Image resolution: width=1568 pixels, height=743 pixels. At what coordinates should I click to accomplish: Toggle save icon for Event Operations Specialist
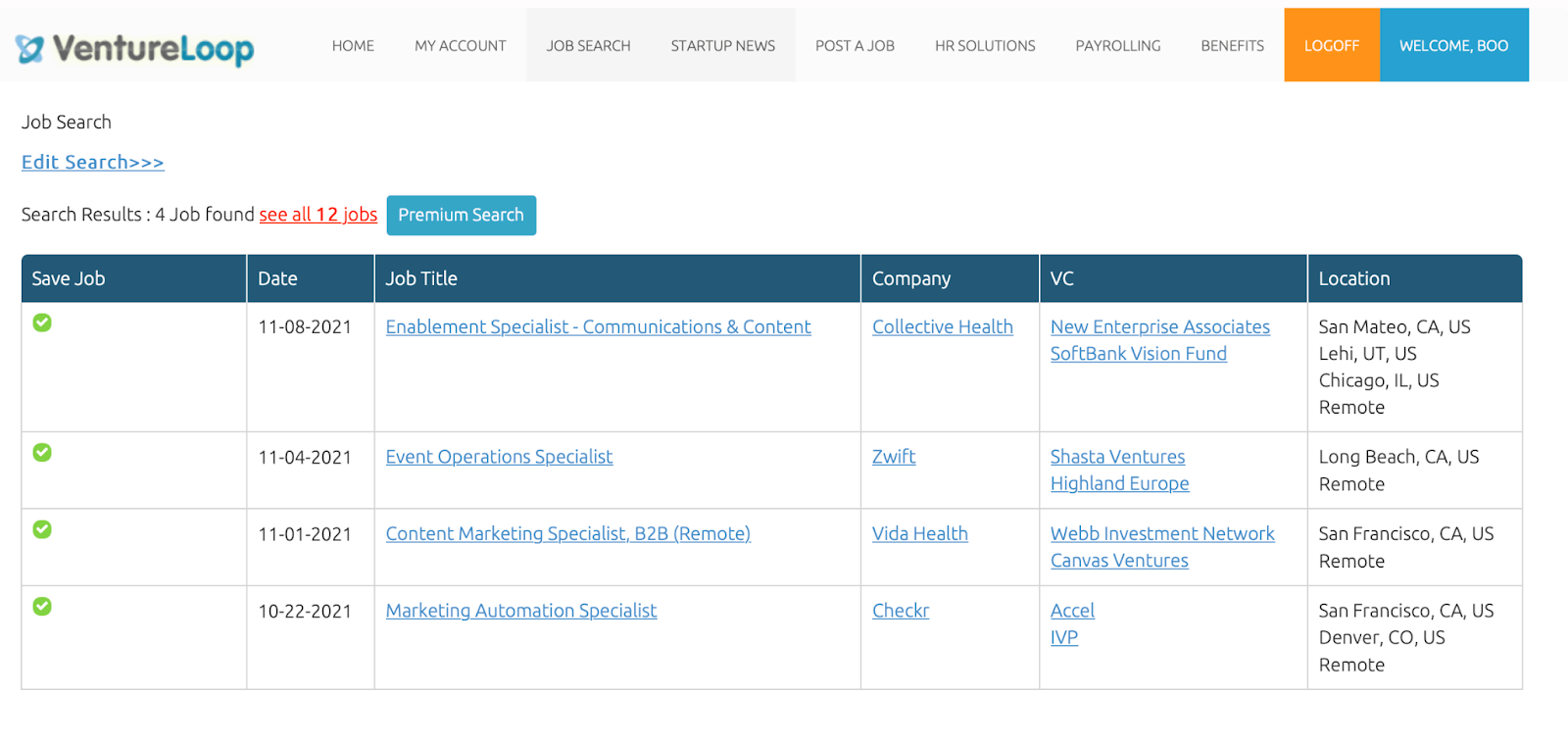(x=42, y=452)
